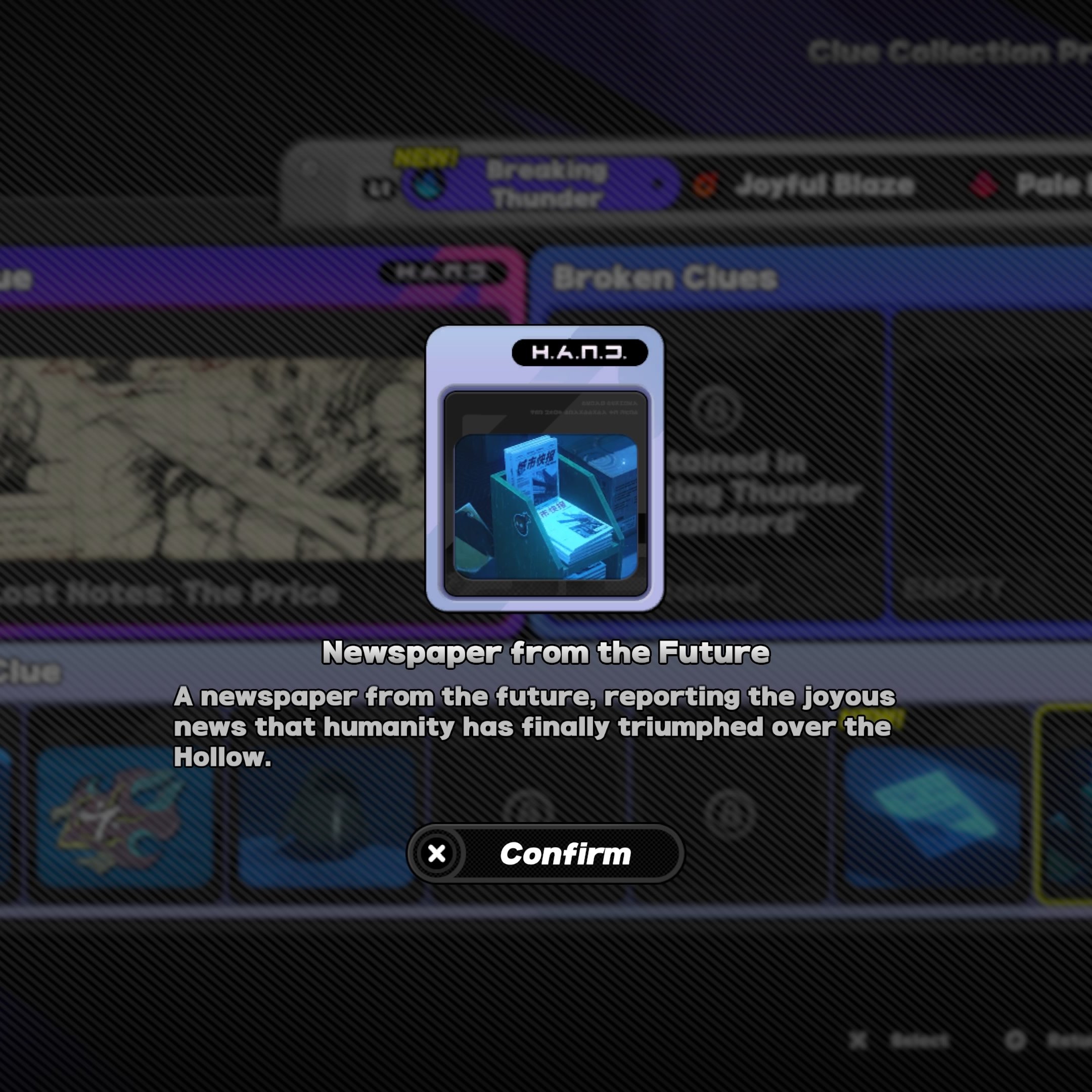Click the arrow right of Breaking Thunder
This screenshot has height=1092, width=1092.
[658, 184]
